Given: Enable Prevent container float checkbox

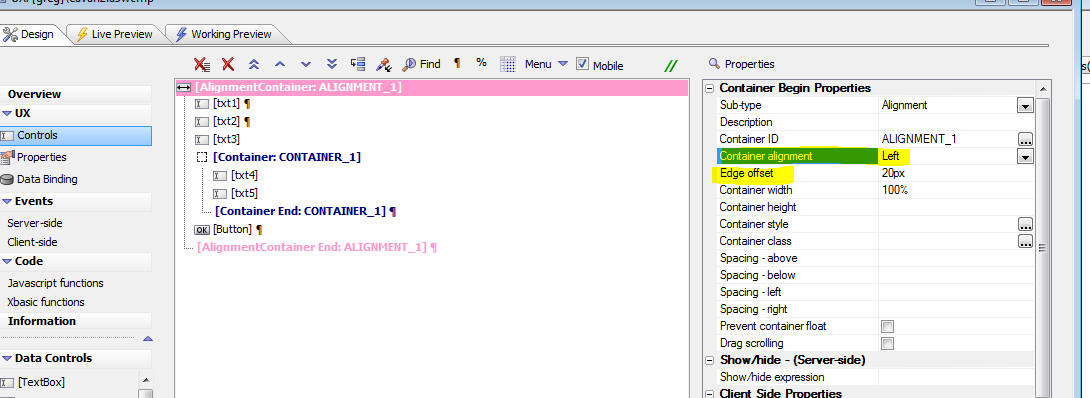Looking at the screenshot, I should point(887,326).
